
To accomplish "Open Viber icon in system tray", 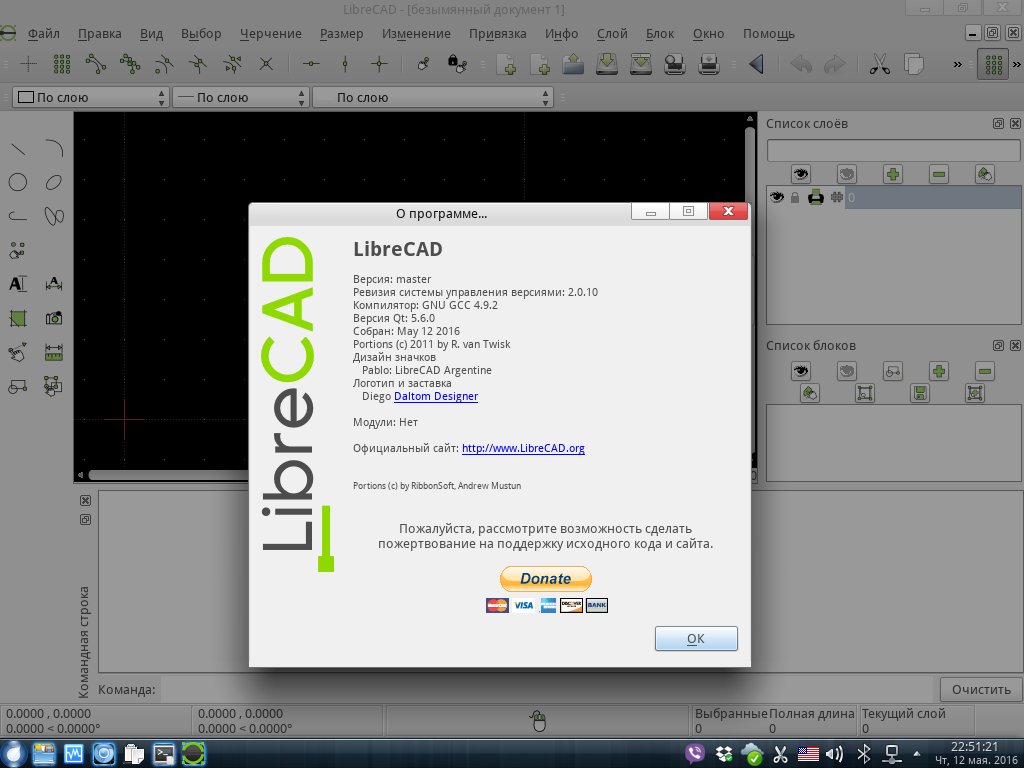I will pos(695,754).
